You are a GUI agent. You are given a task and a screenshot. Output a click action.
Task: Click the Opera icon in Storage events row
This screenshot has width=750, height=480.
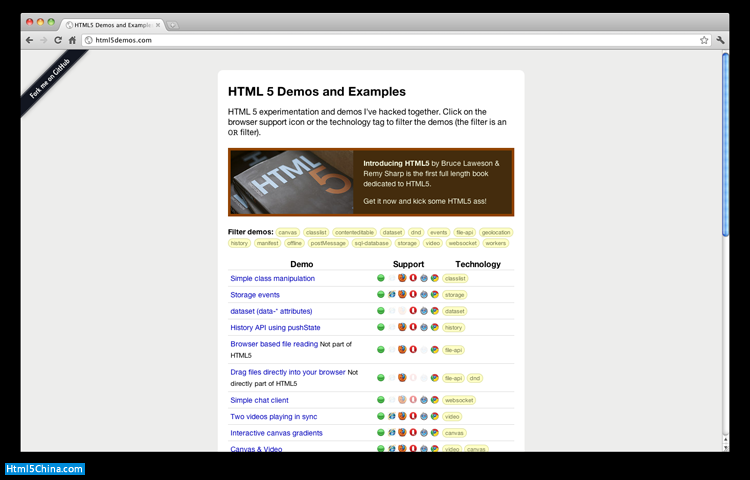click(x=413, y=294)
